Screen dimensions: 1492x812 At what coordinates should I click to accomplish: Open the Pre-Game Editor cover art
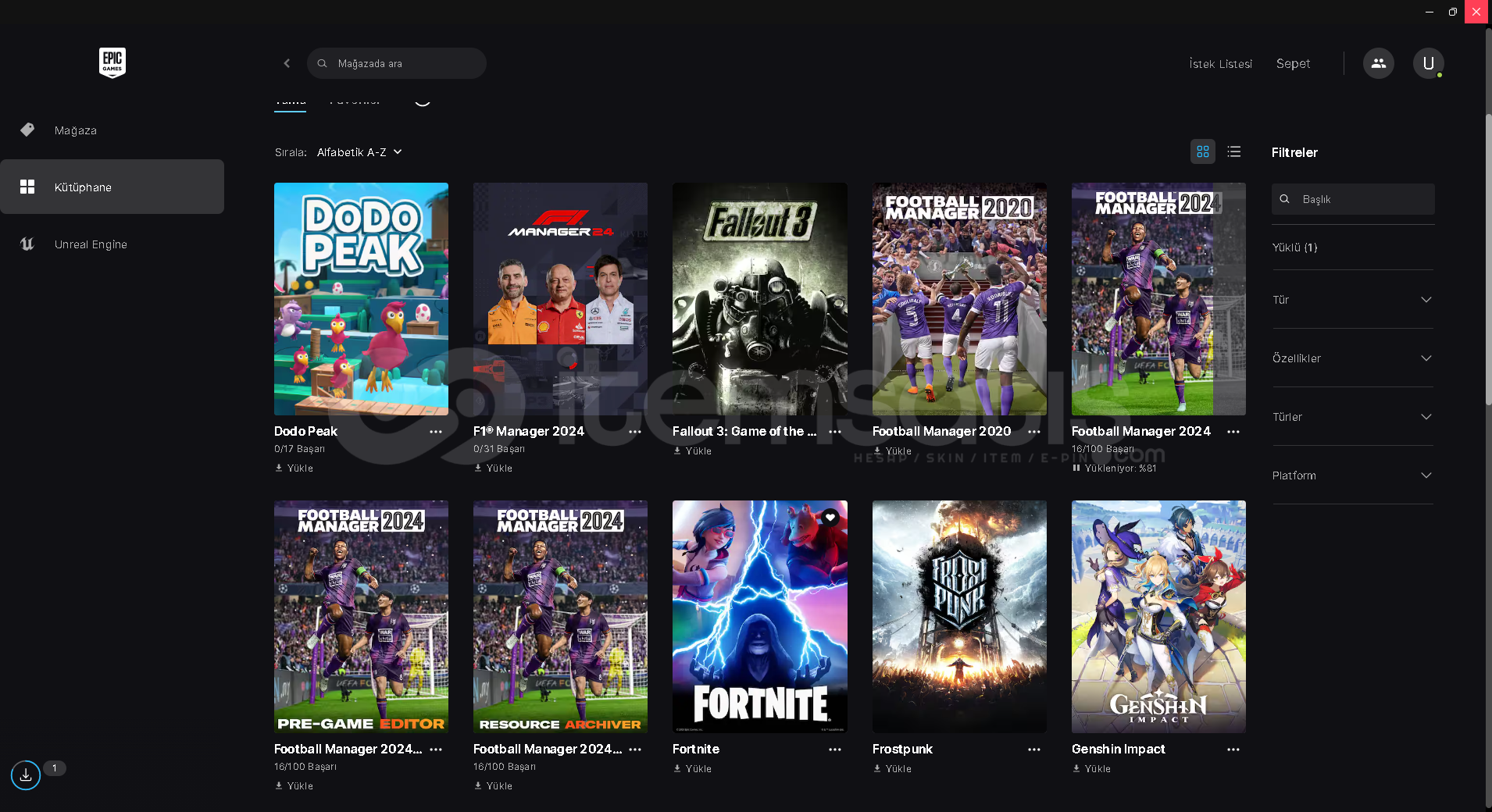click(x=361, y=617)
